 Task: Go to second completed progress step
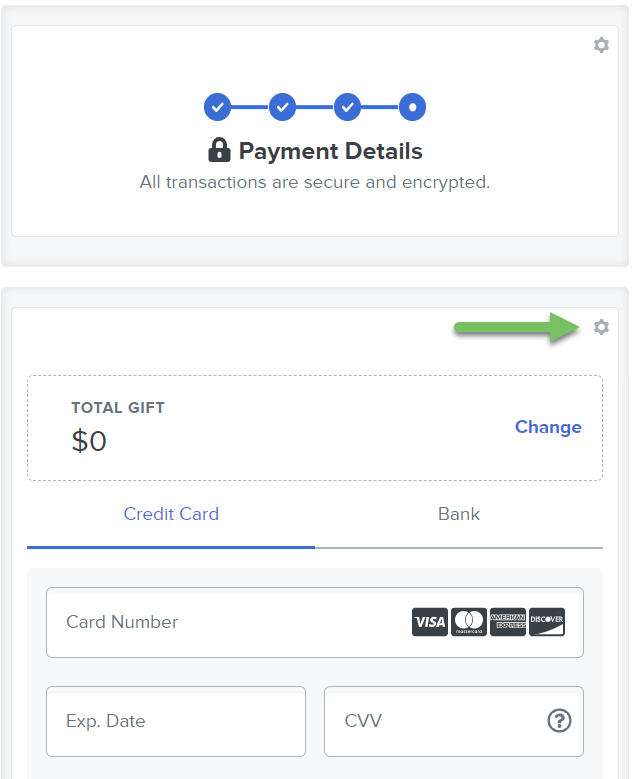tap(282, 107)
